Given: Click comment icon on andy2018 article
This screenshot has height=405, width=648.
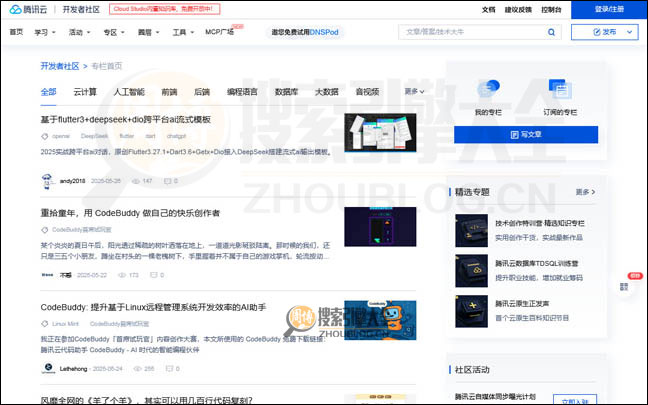Looking at the screenshot, I should point(167,181).
